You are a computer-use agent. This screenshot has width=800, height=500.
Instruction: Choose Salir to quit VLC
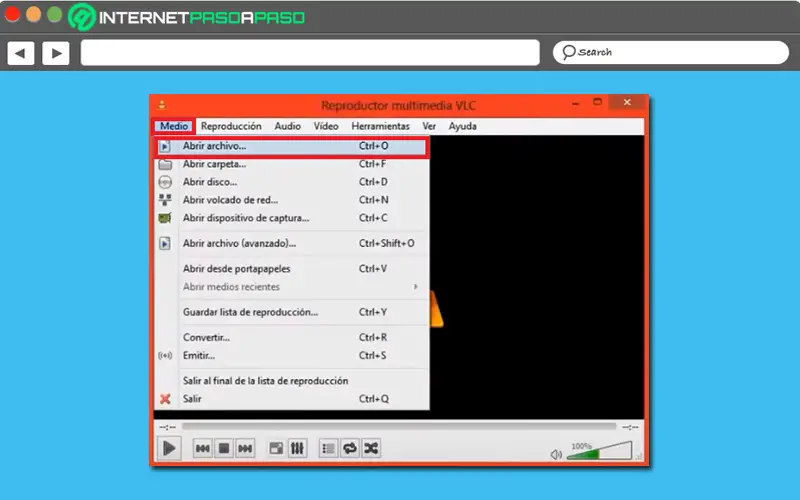(291, 399)
